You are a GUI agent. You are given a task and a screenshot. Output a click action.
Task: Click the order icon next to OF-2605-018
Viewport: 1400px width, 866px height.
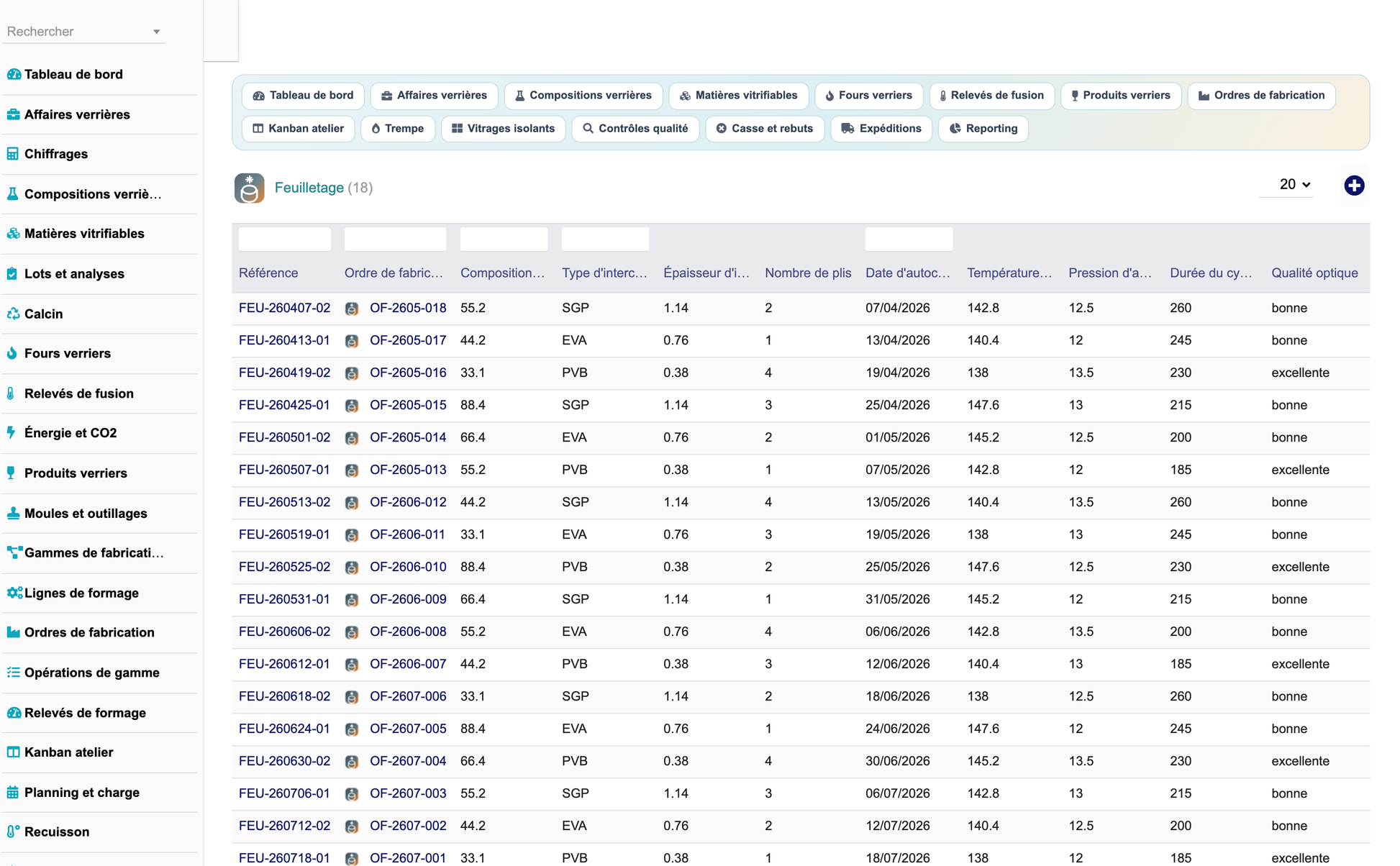pos(352,309)
